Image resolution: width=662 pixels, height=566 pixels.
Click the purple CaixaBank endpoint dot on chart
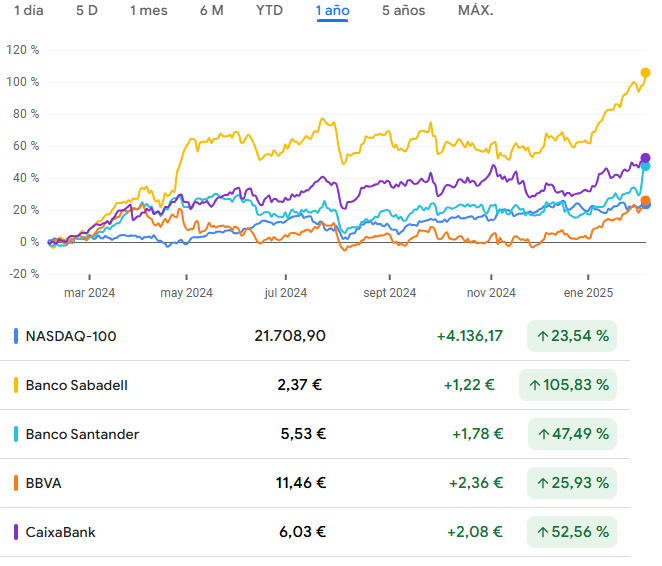(645, 158)
